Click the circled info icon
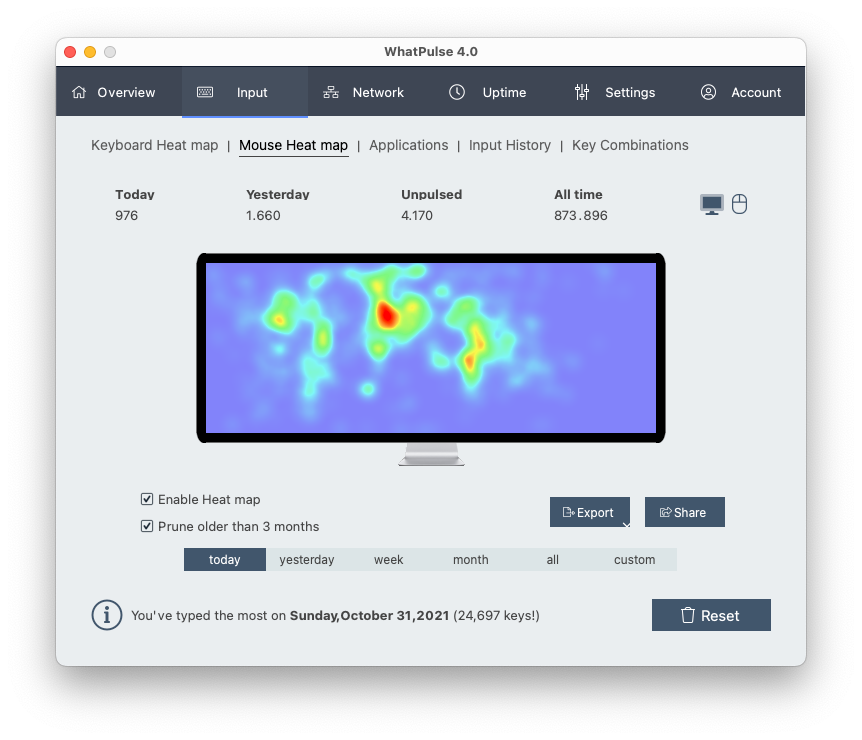Image resolution: width=862 pixels, height=740 pixels. point(107,615)
